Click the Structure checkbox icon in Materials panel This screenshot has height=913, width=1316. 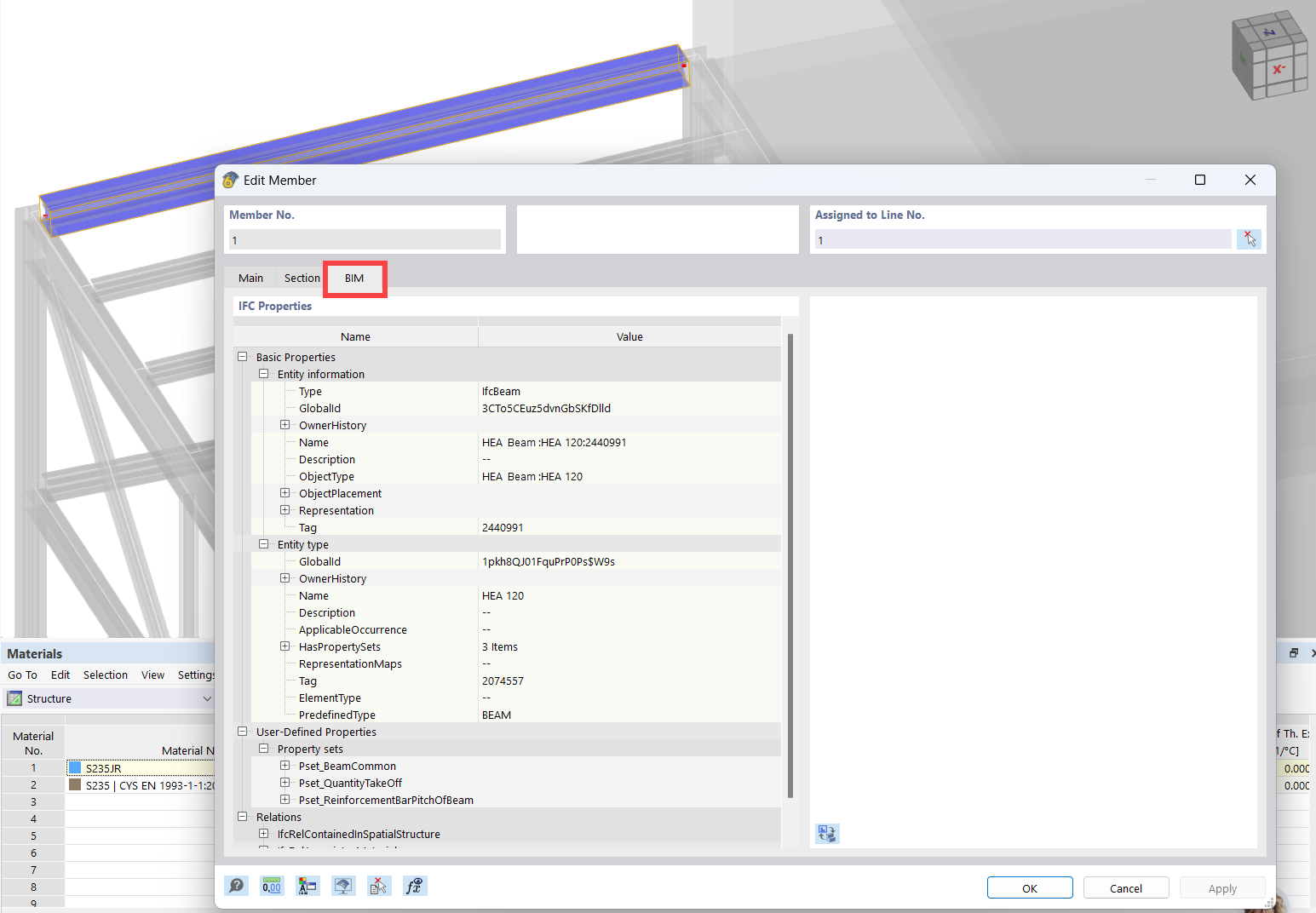(x=14, y=698)
